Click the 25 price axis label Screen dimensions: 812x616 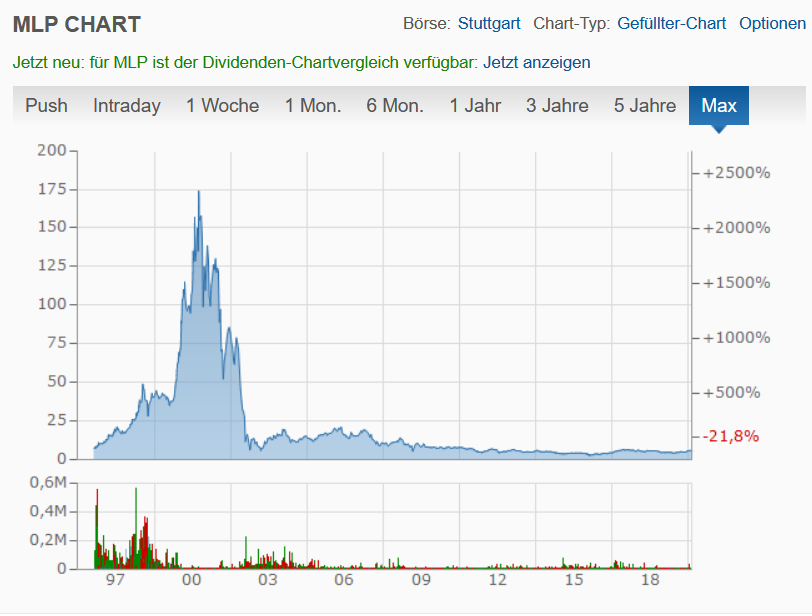click(x=57, y=420)
